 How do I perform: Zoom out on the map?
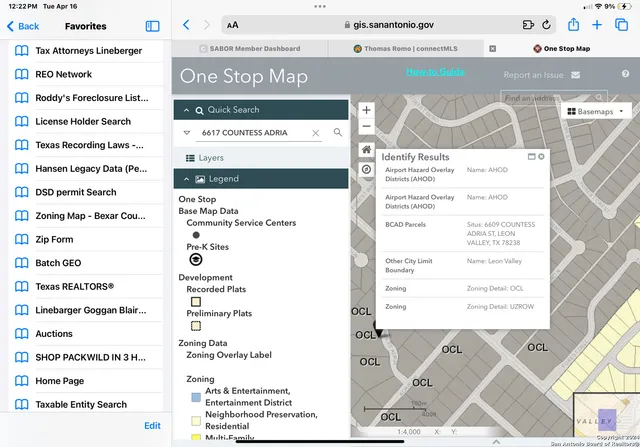point(366,127)
